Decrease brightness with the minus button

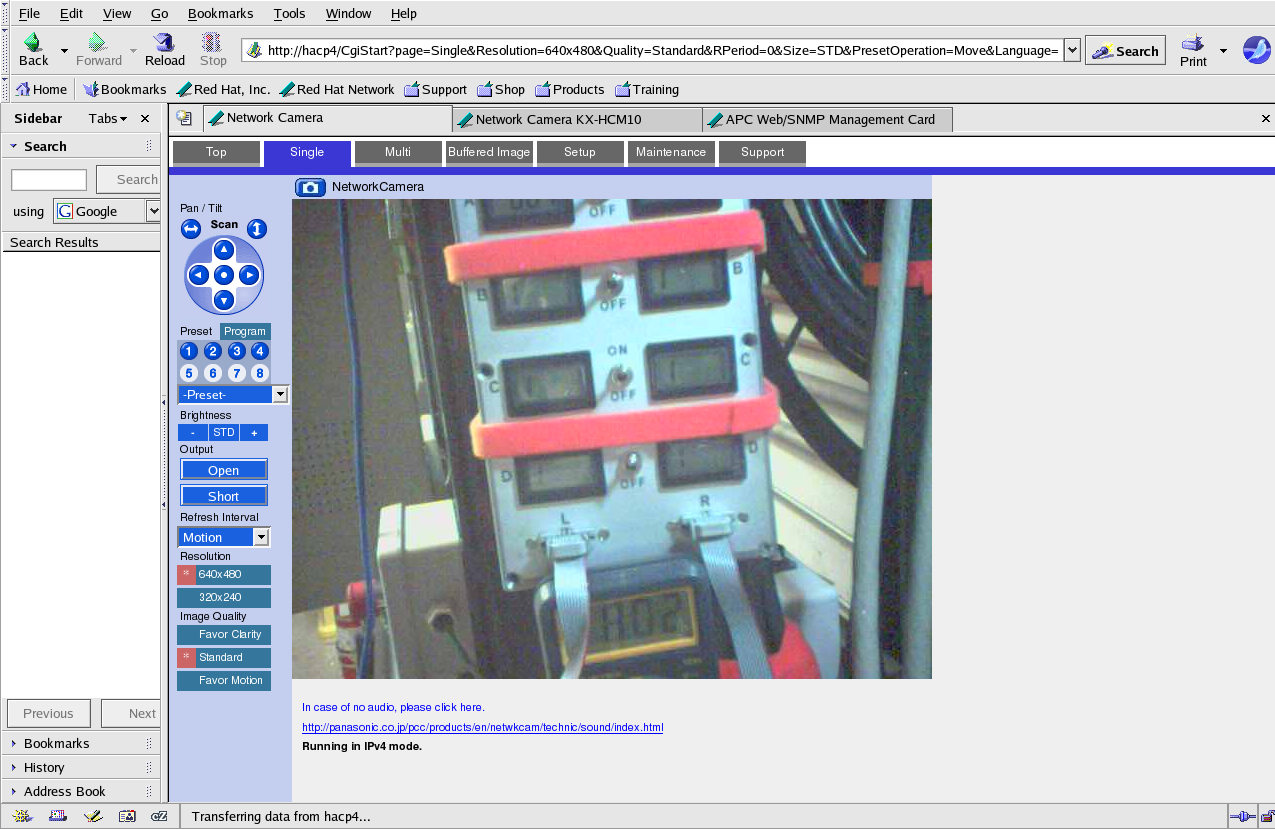click(x=193, y=433)
